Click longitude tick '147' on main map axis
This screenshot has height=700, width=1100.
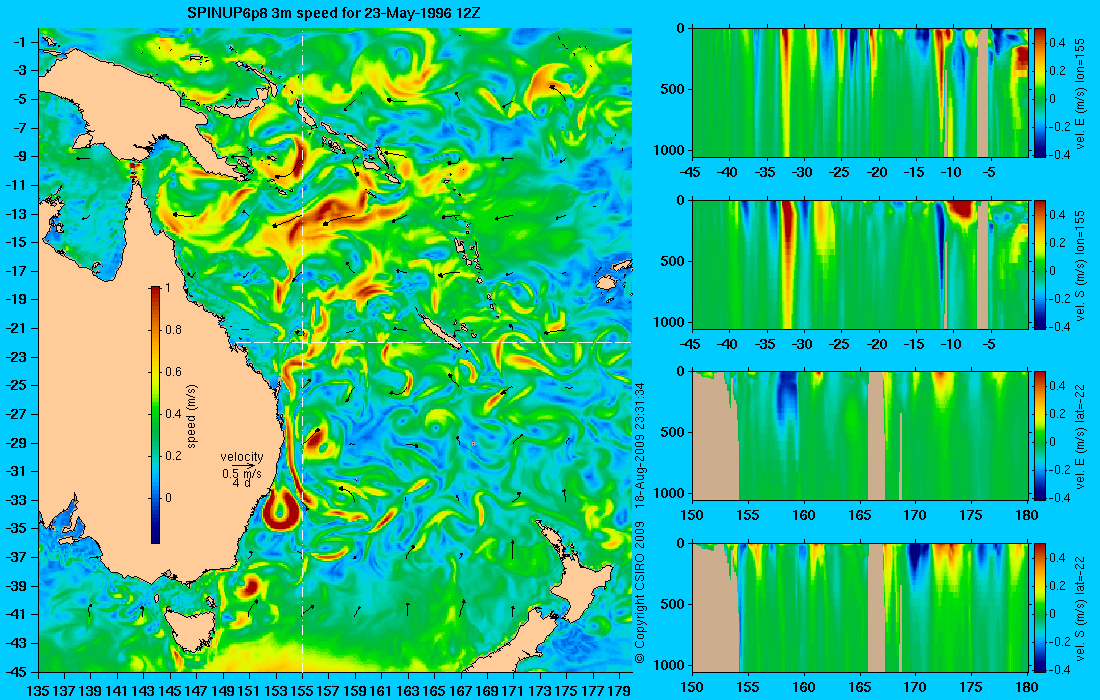pyautogui.click(x=196, y=692)
